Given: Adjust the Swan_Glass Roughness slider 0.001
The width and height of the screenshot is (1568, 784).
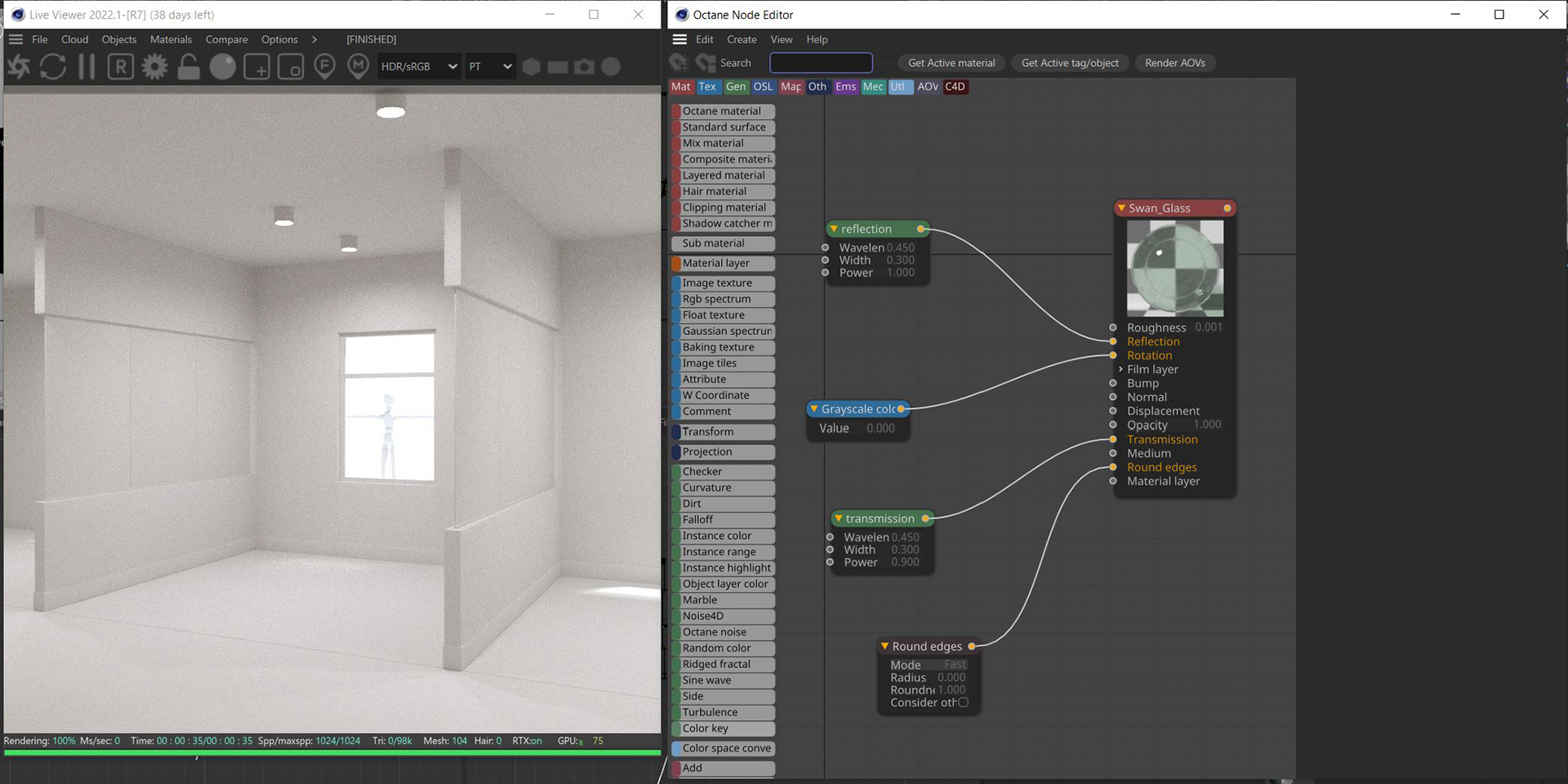Looking at the screenshot, I should [x=1209, y=327].
